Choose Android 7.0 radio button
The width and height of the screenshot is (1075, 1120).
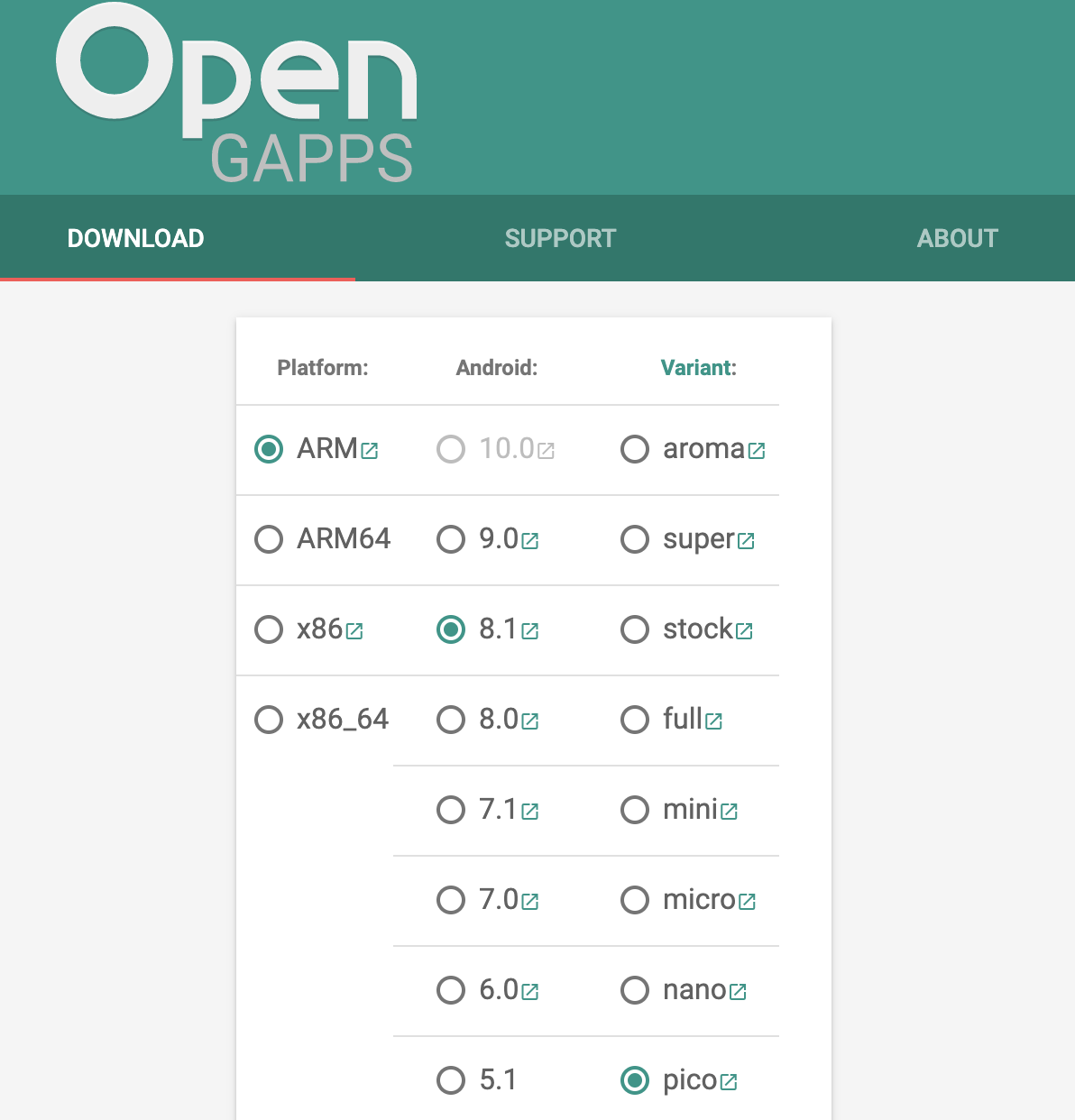tap(451, 900)
